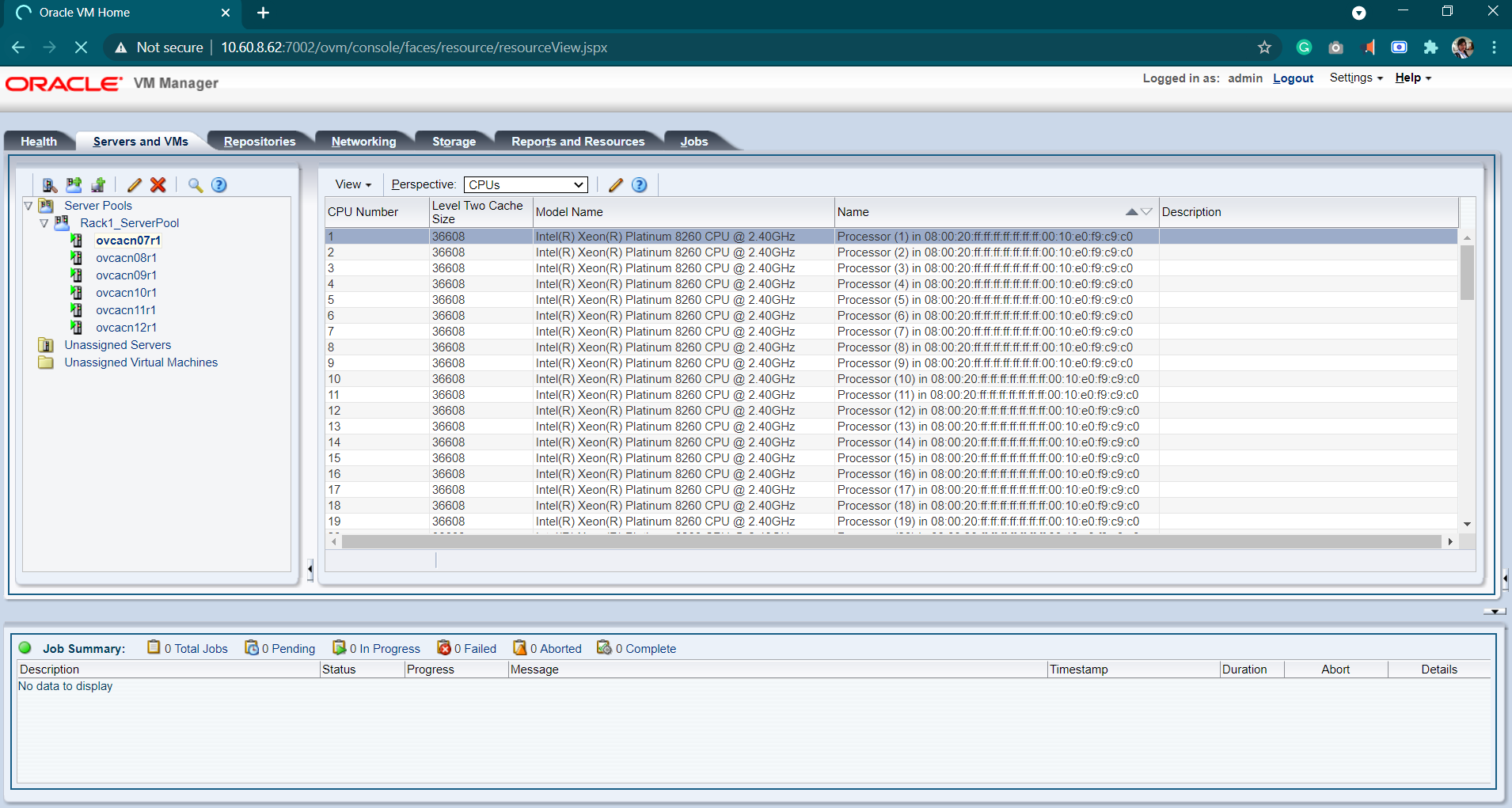Click the Unassigned Virtual Machines folder icon
1512x808 pixels.
pyautogui.click(x=47, y=362)
